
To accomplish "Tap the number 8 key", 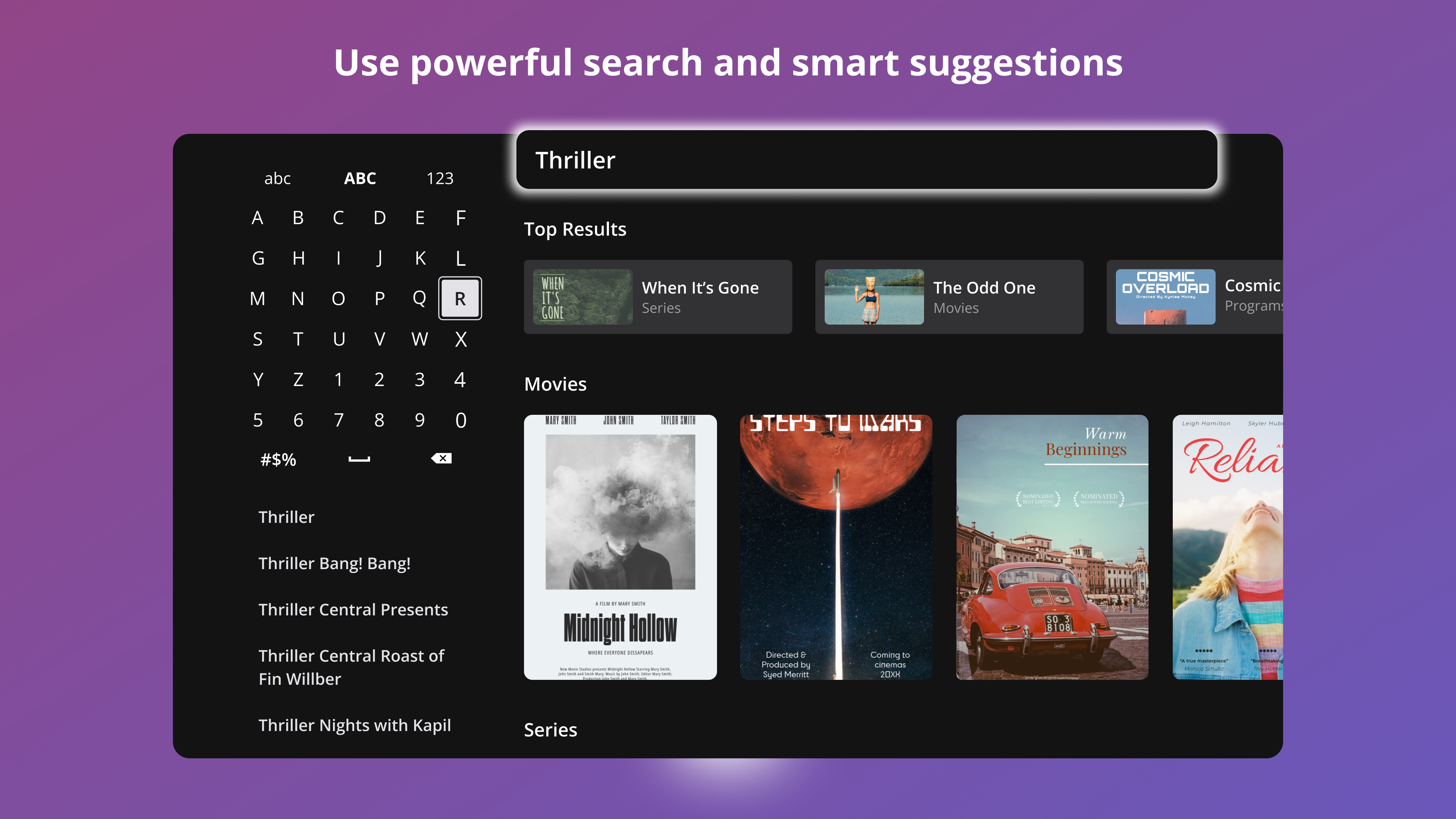I will (379, 420).
